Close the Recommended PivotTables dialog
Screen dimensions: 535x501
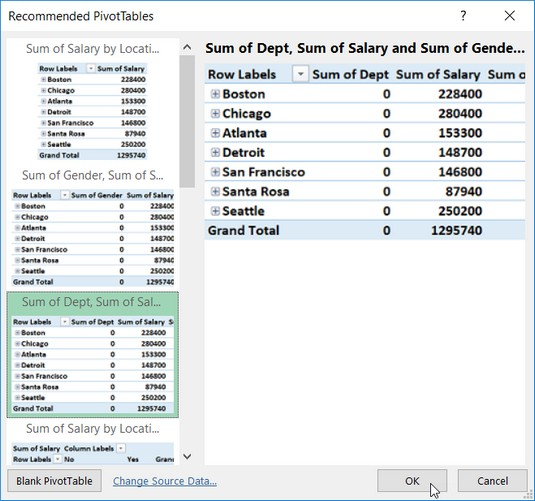510,16
